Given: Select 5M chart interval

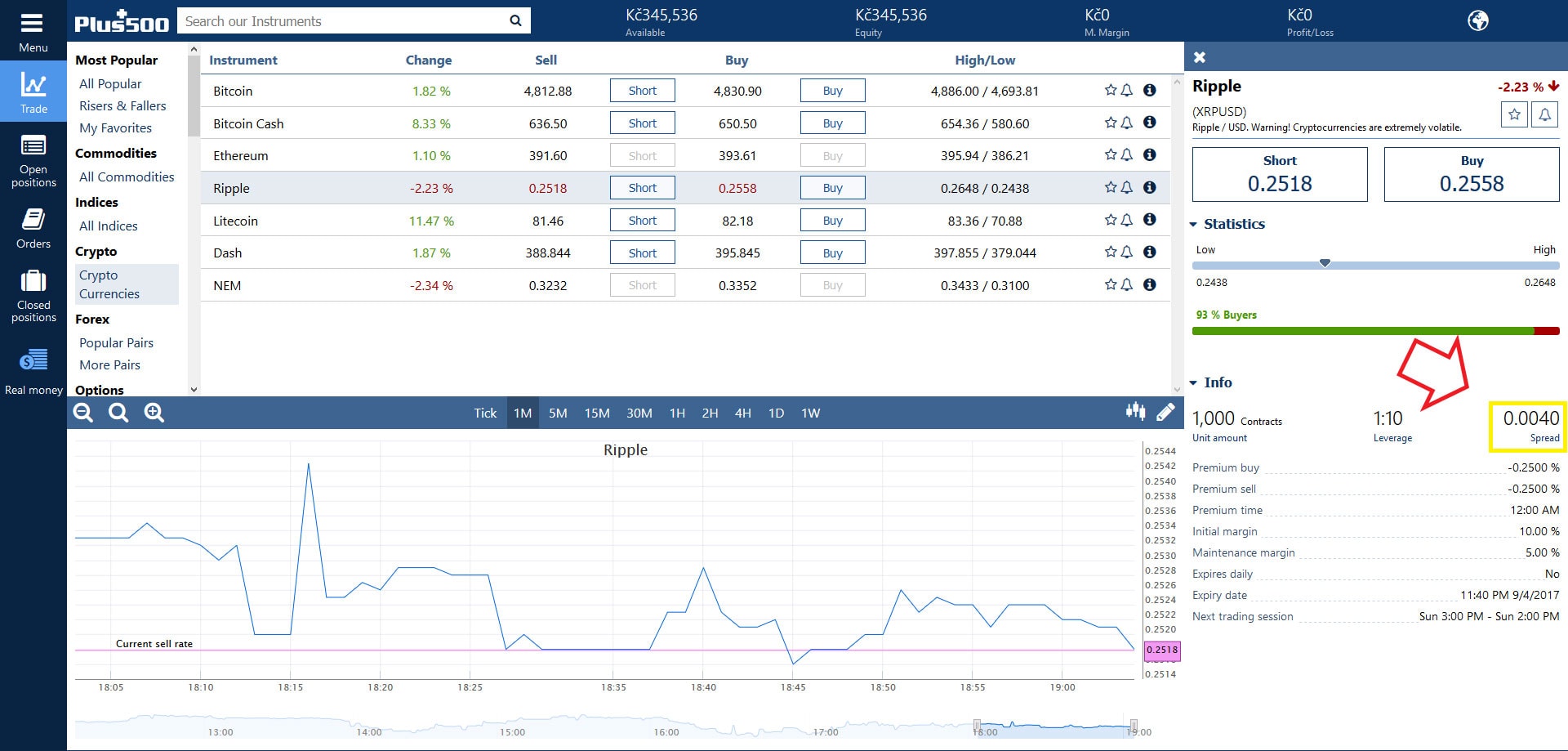Looking at the screenshot, I should pyautogui.click(x=558, y=413).
